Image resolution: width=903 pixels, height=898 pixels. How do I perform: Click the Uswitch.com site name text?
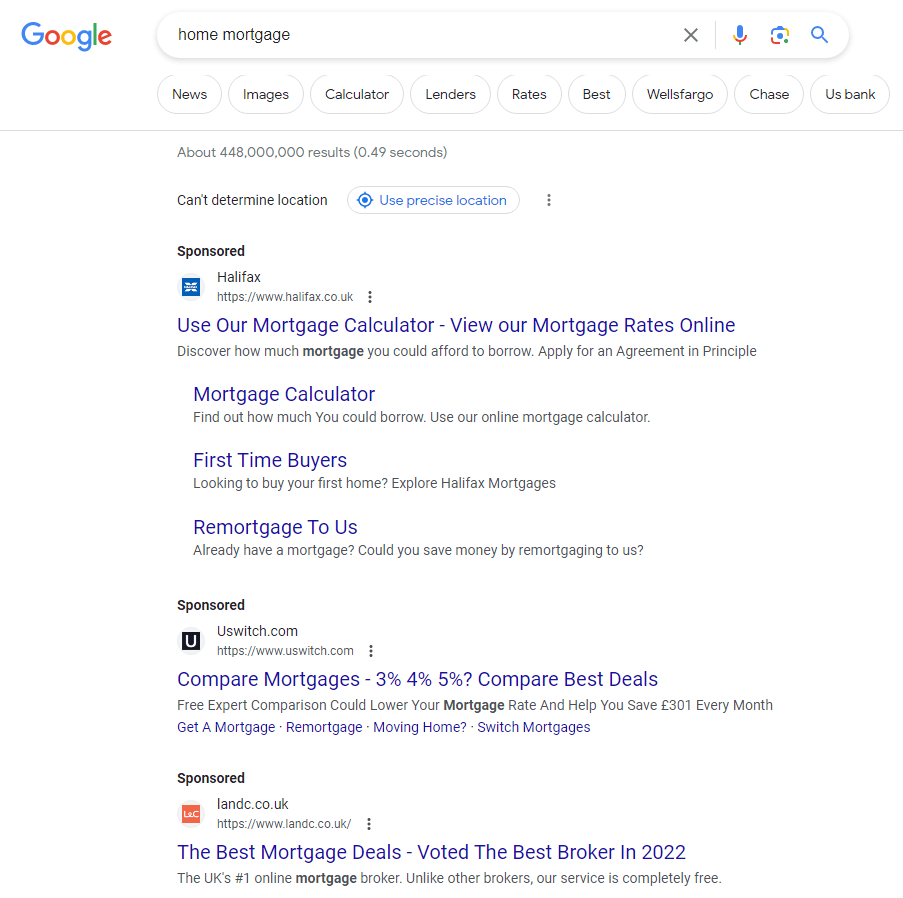coord(257,631)
